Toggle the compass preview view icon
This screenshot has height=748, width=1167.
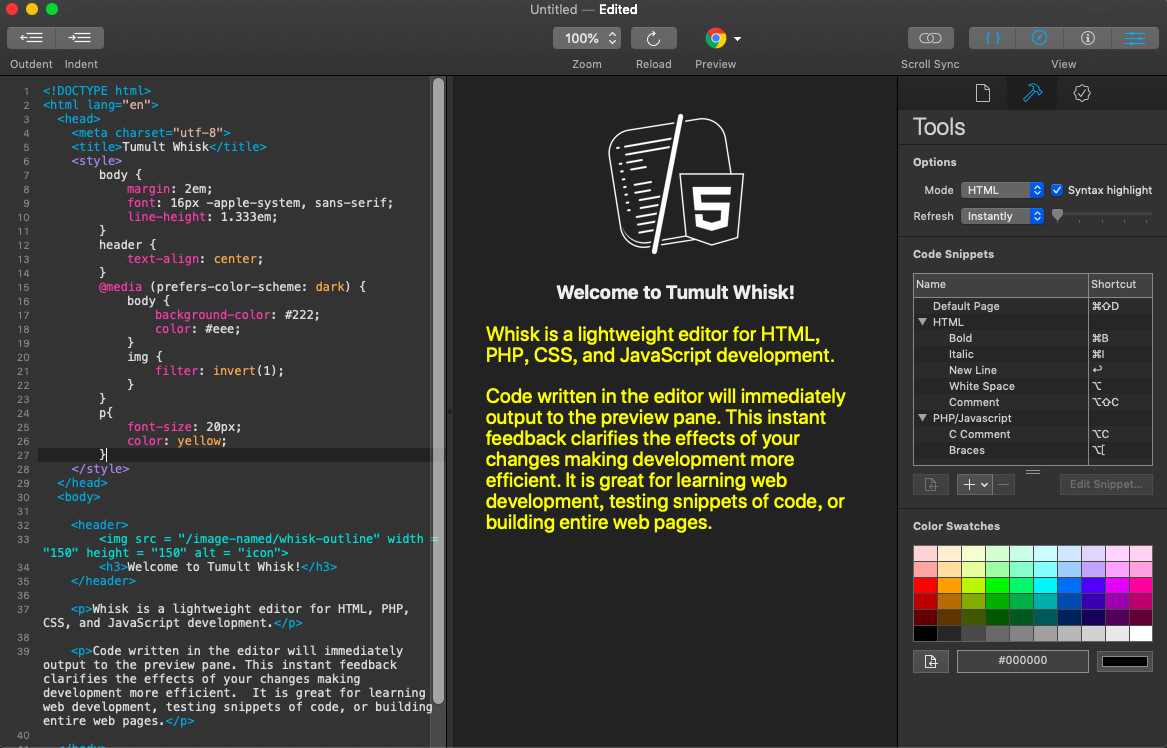(1040, 37)
